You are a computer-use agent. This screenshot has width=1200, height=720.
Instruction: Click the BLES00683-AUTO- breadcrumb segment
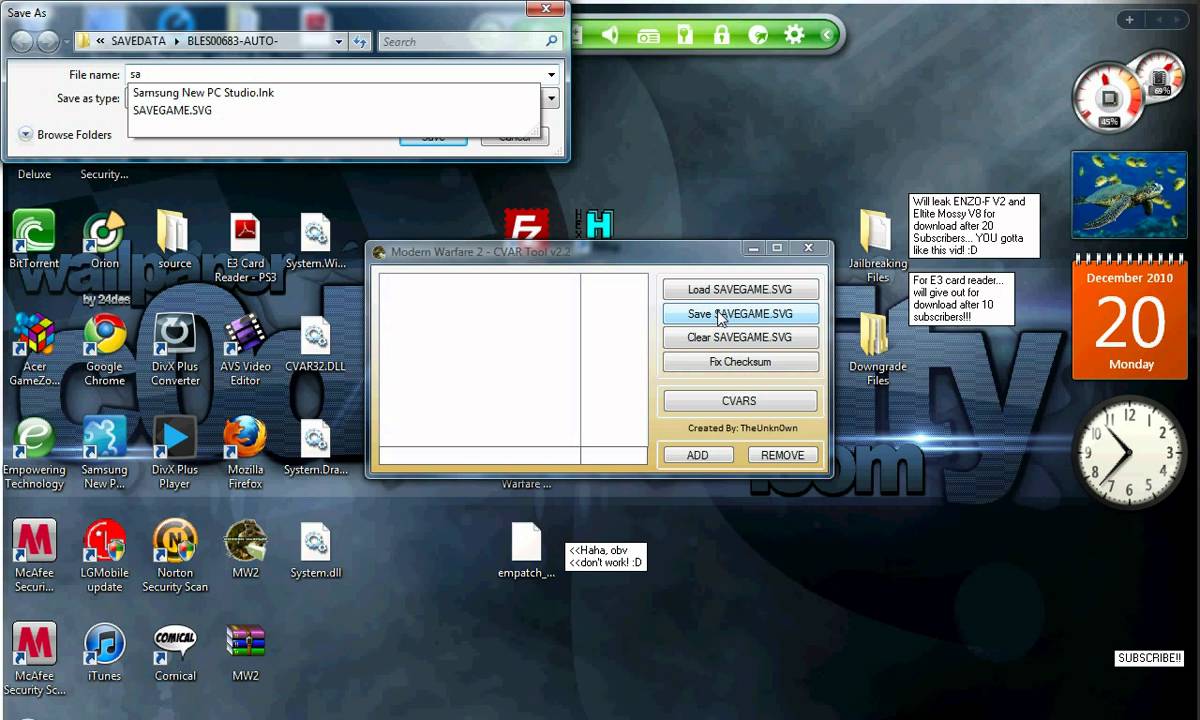(232, 41)
